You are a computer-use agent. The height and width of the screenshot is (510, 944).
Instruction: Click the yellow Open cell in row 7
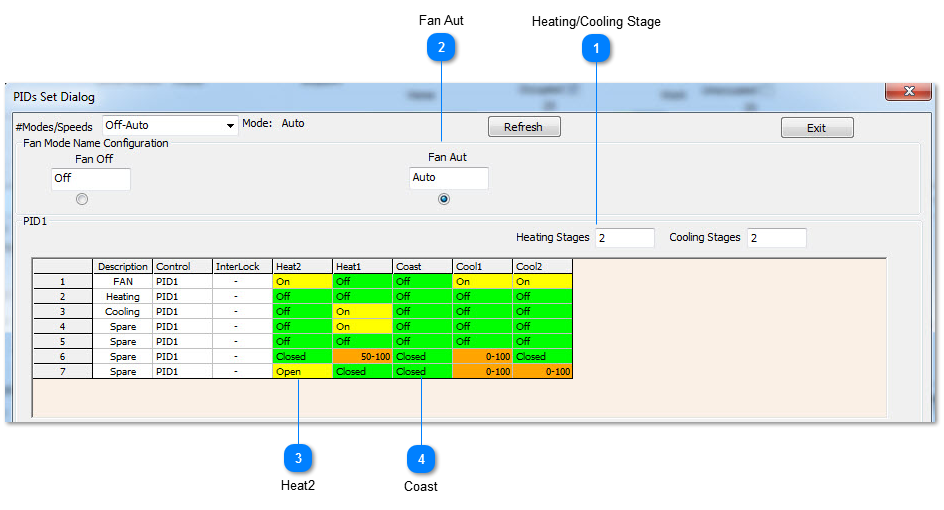tap(302, 372)
